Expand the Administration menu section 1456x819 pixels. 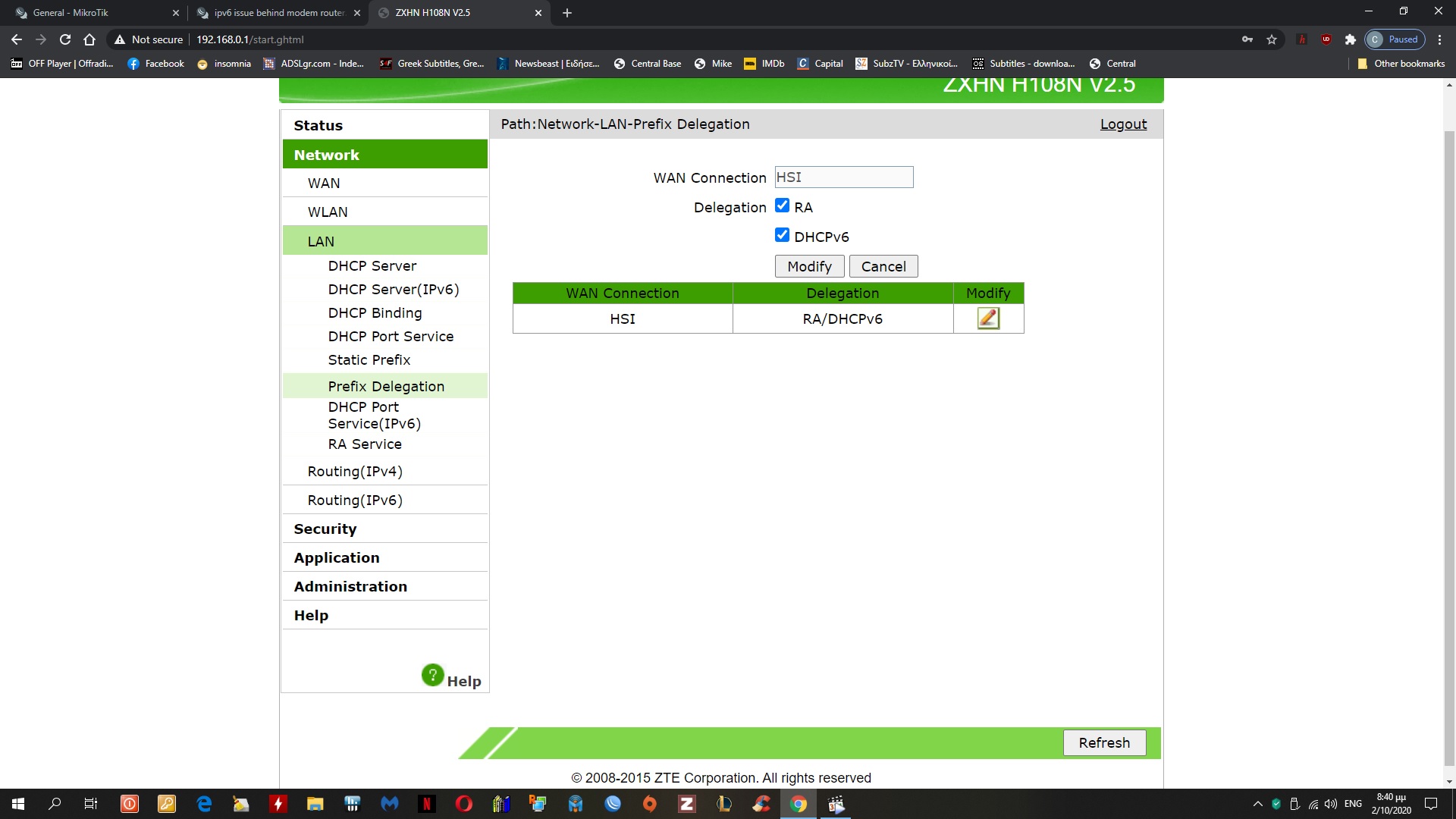[x=350, y=586]
